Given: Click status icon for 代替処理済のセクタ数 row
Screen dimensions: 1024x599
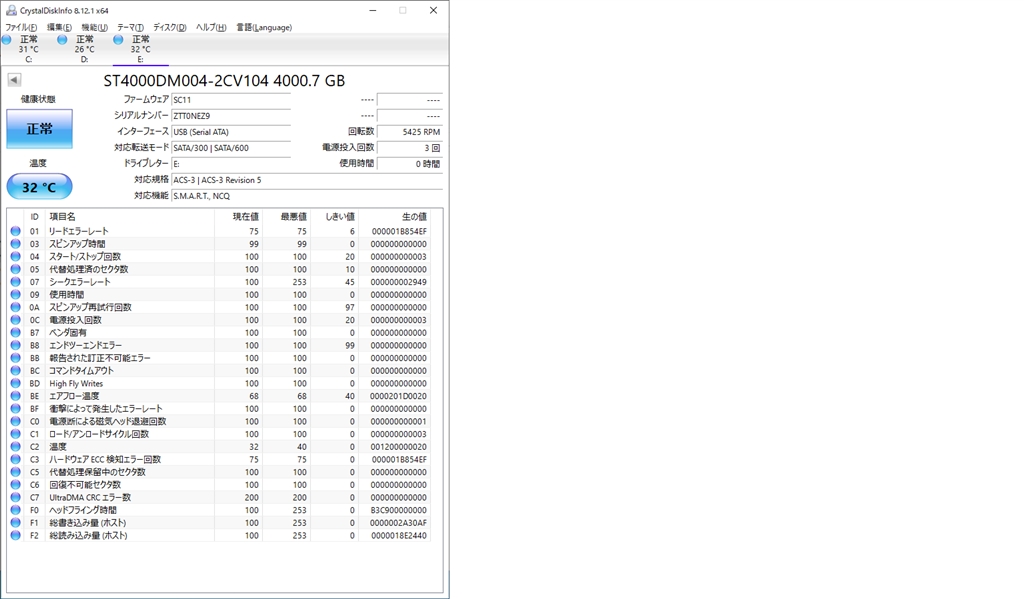Looking at the screenshot, I should (x=16, y=269).
